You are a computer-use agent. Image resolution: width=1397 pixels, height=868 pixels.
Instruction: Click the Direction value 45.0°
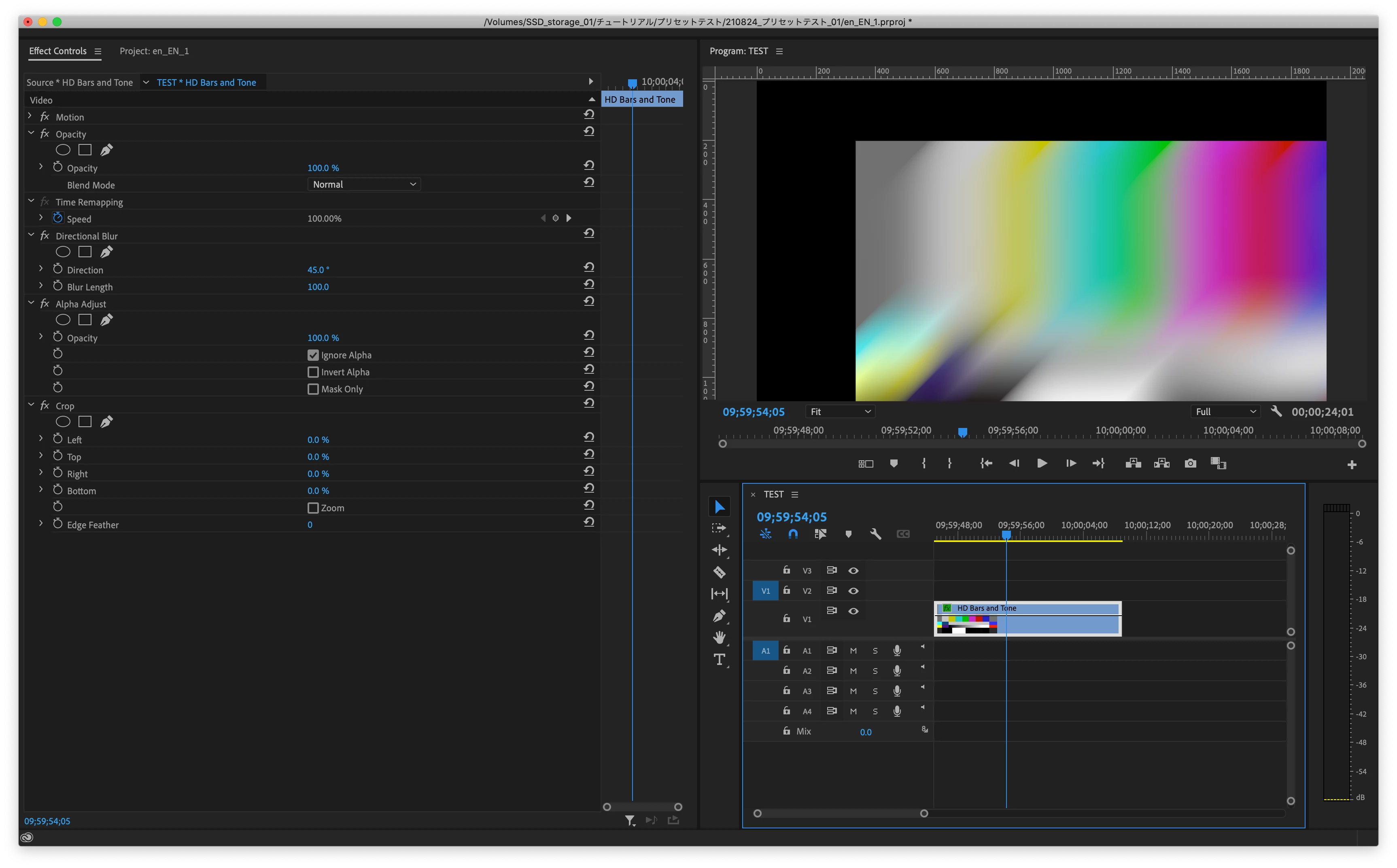(x=318, y=270)
